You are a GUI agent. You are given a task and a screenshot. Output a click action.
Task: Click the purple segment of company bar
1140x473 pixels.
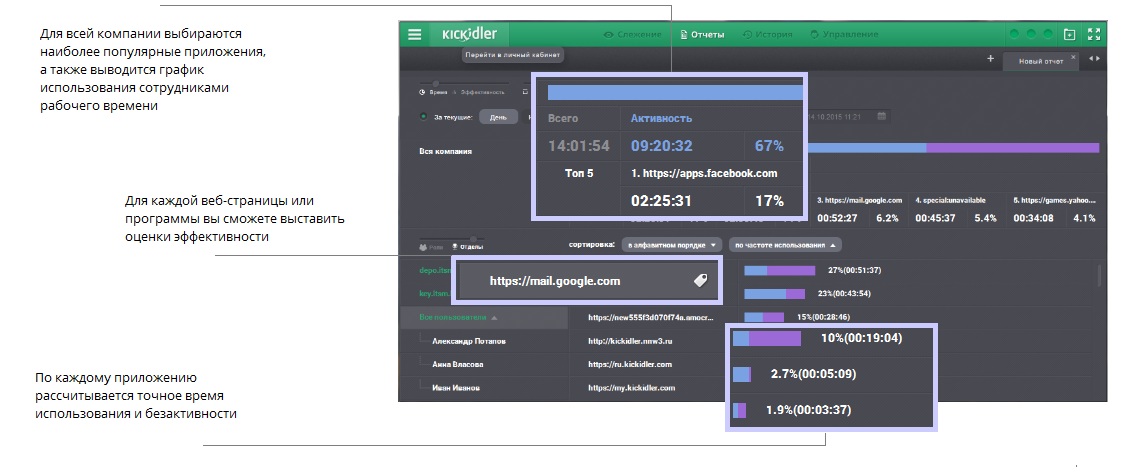[1013, 147]
